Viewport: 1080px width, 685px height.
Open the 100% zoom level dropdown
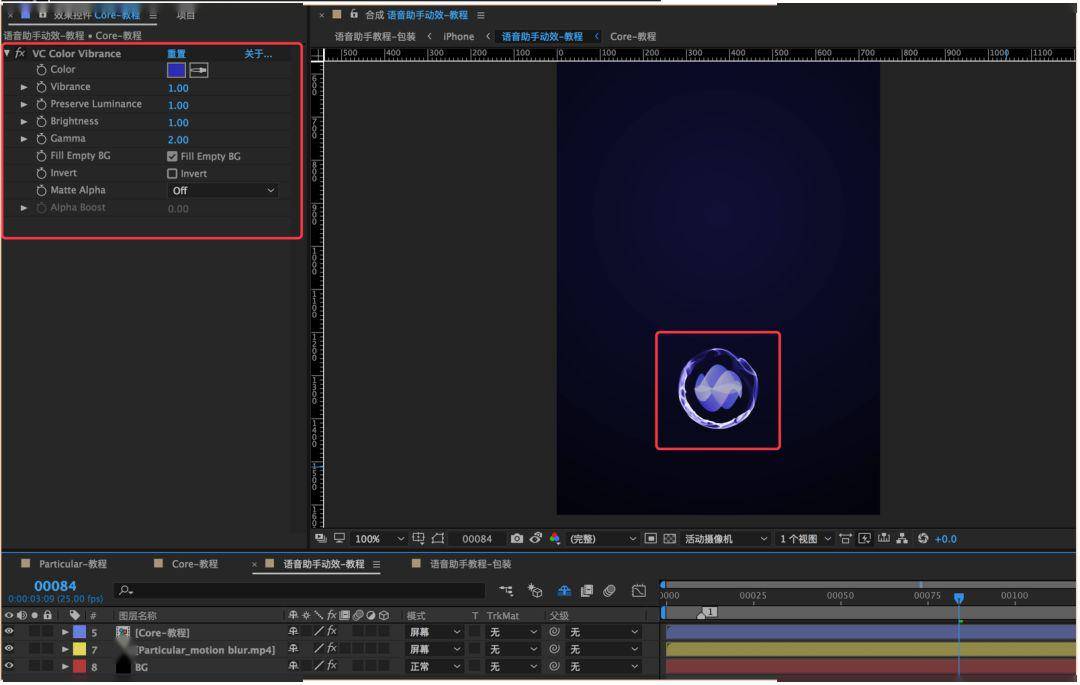coord(378,538)
